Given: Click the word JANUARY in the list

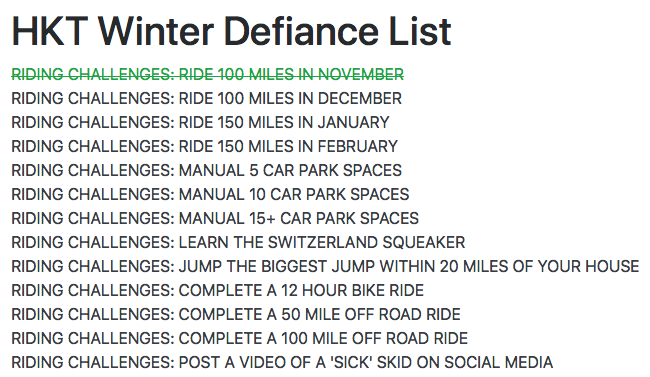Looking at the screenshot, I should 354,123.
